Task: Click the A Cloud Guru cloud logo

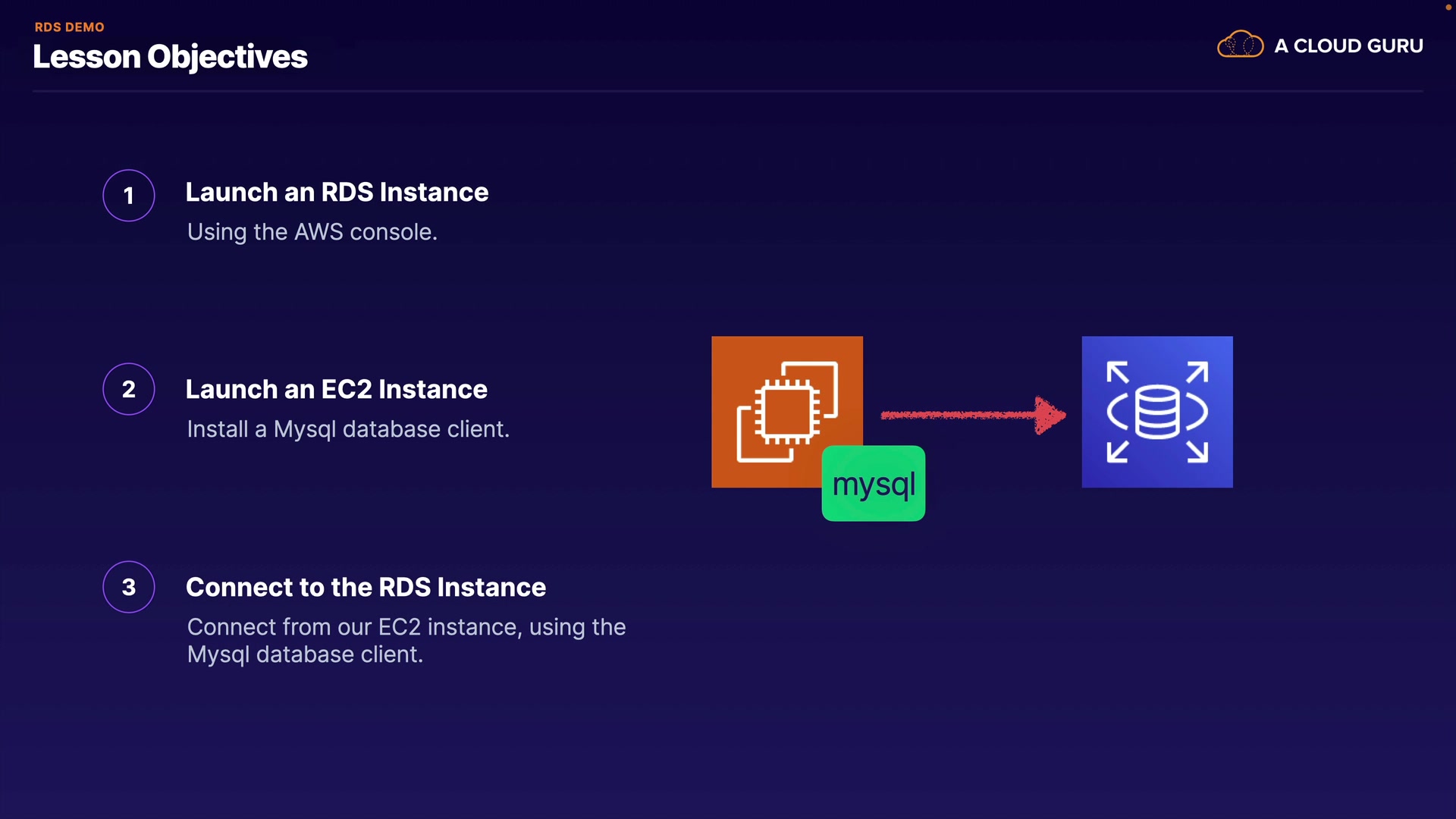Action: click(1240, 45)
